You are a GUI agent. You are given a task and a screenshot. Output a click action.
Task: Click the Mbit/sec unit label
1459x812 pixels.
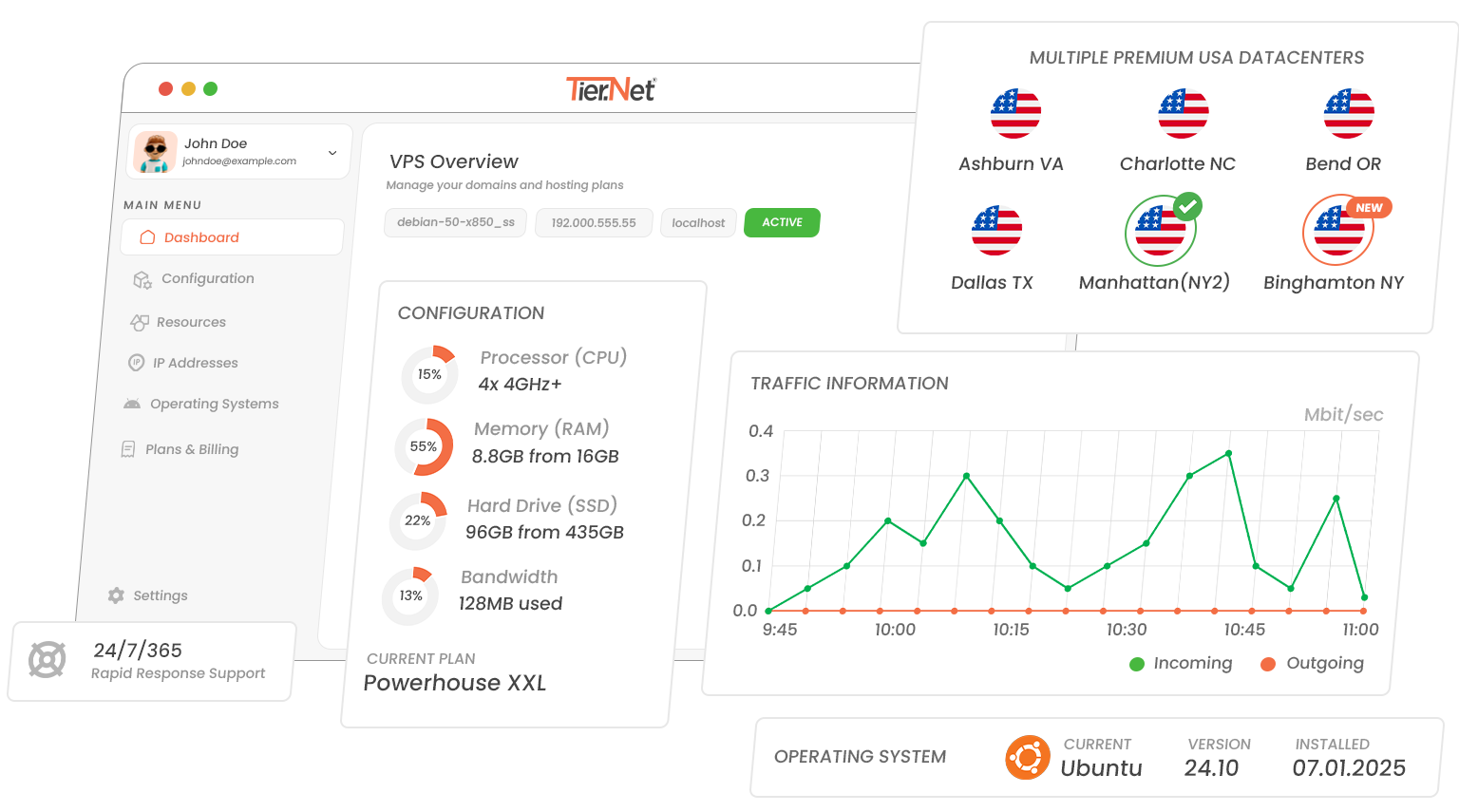pyautogui.click(x=1343, y=415)
